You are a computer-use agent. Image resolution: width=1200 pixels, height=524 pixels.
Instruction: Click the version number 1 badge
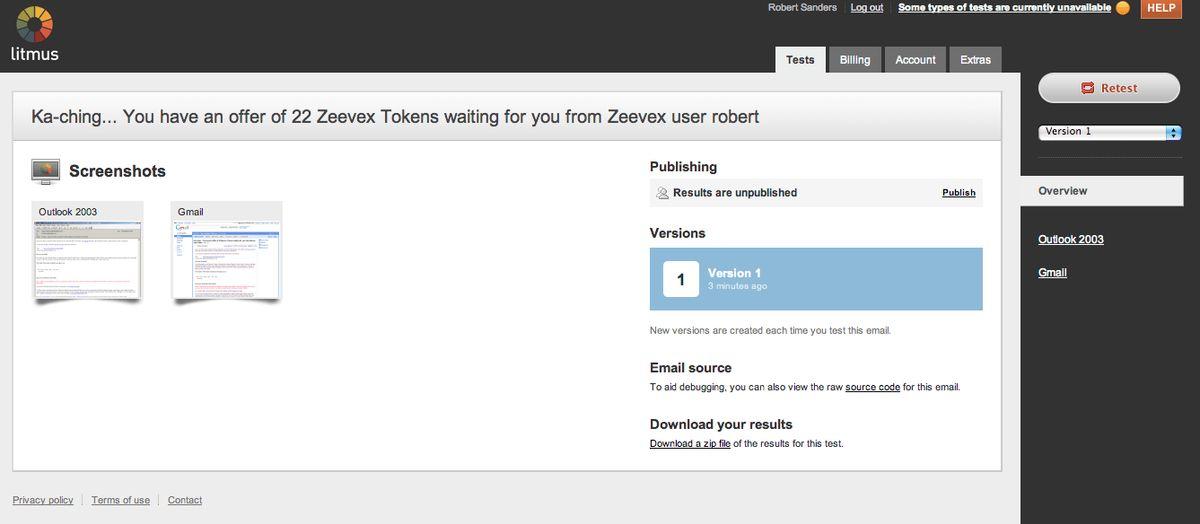(x=681, y=279)
